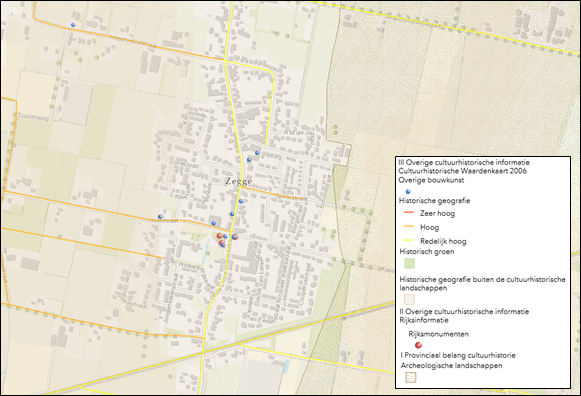
Task: Click the red 'Zeer hoog' line symbol
Action: [x=409, y=212]
